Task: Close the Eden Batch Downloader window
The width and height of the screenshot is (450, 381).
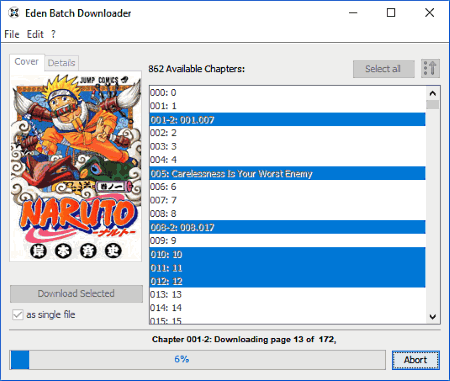Action: tap(429, 13)
